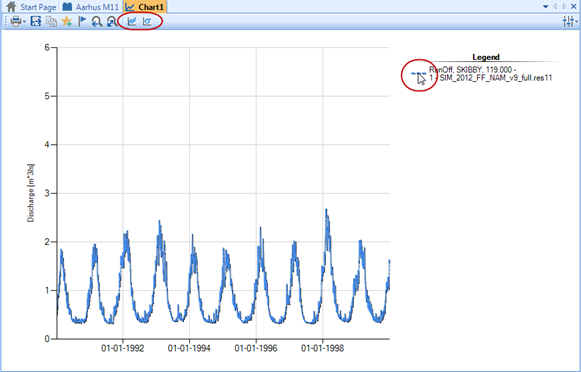Click the Legend title heading
This screenshot has height=372, width=581.
click(486, 57)
